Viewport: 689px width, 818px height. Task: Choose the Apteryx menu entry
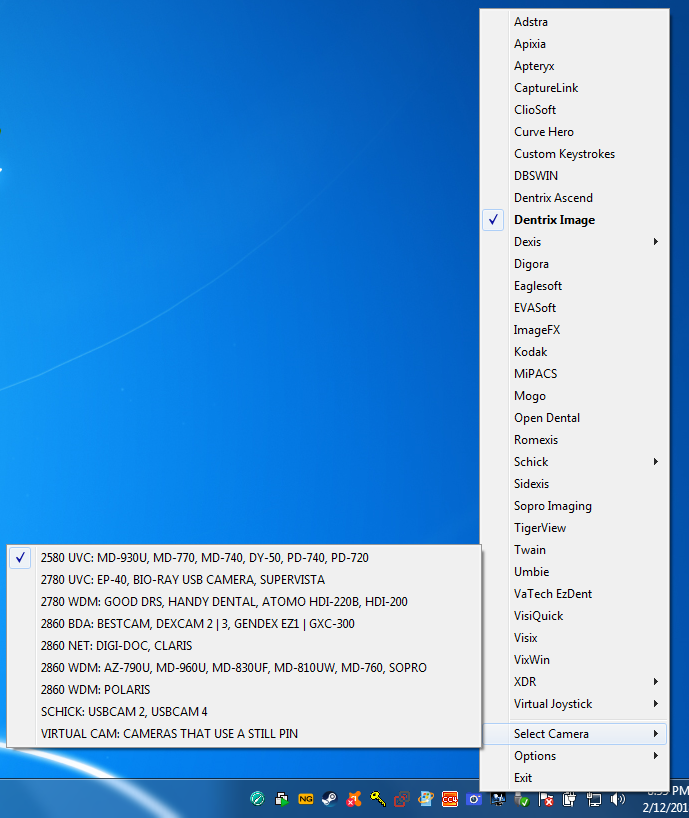[x=574, y=66]
